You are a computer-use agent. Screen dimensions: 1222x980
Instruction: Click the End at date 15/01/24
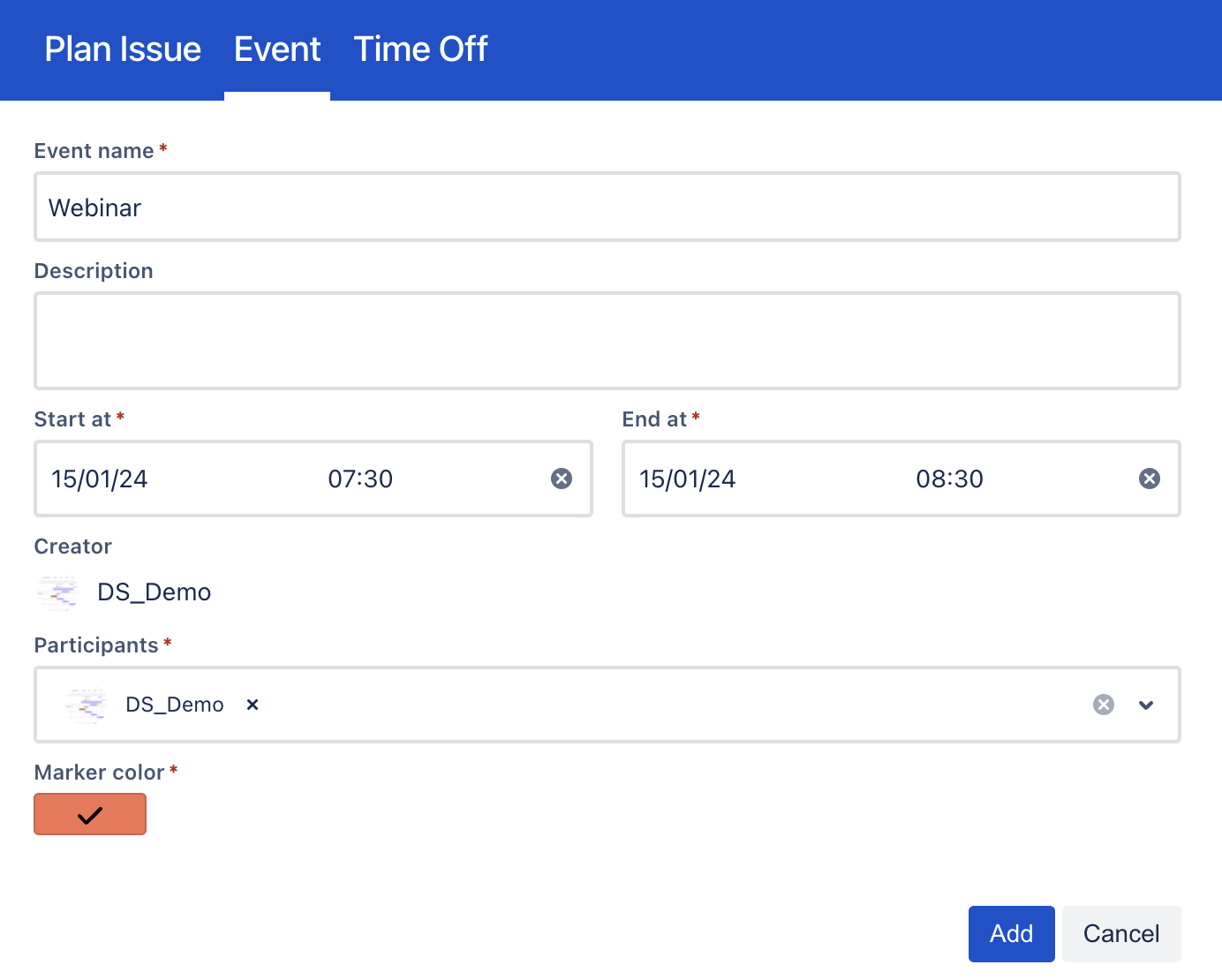(x=688, y=479)
